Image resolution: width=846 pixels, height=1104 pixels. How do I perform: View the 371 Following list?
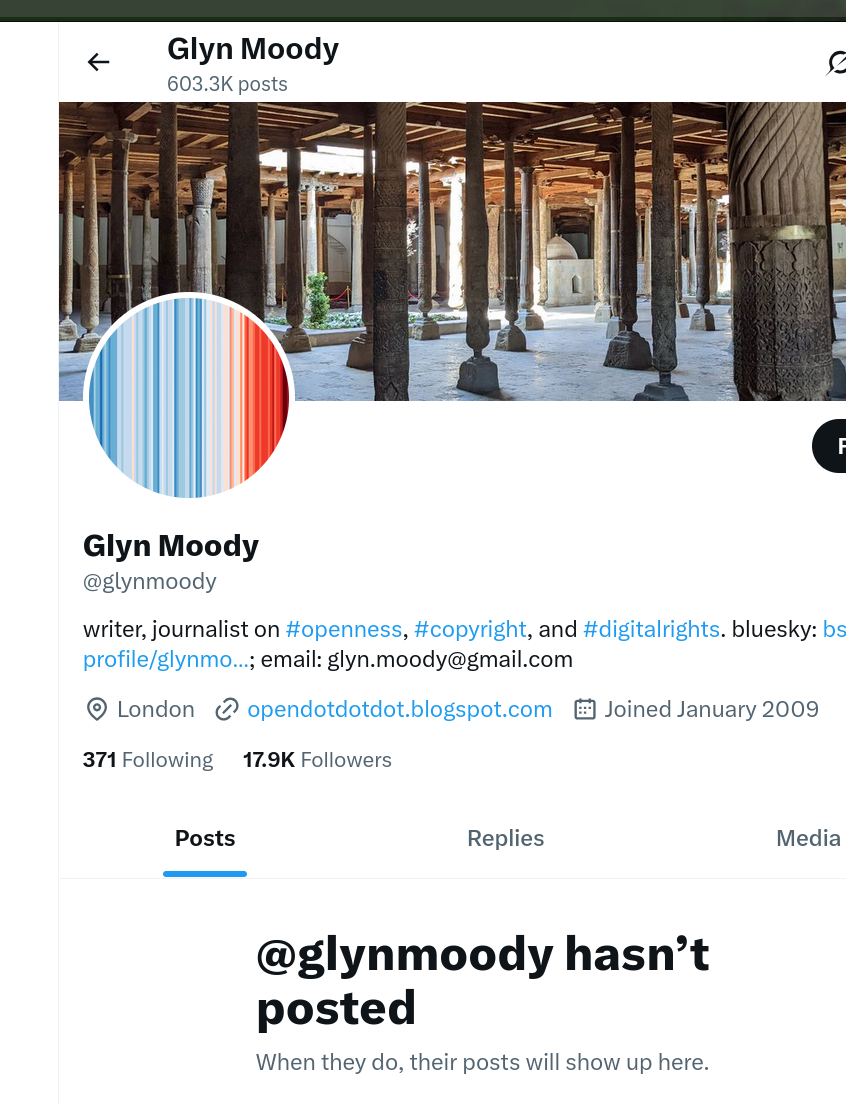148,760
